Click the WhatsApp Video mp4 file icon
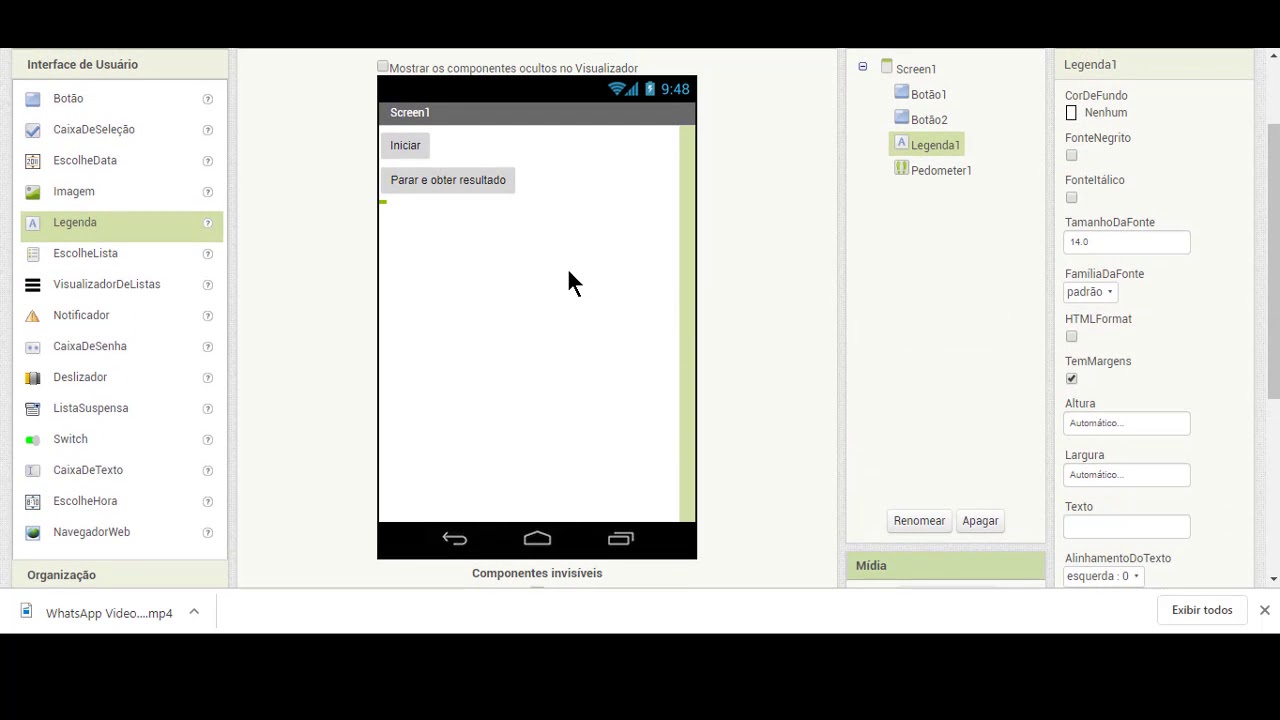The height and width of the screenshot is (720, 1280). [x=27, y=612]
